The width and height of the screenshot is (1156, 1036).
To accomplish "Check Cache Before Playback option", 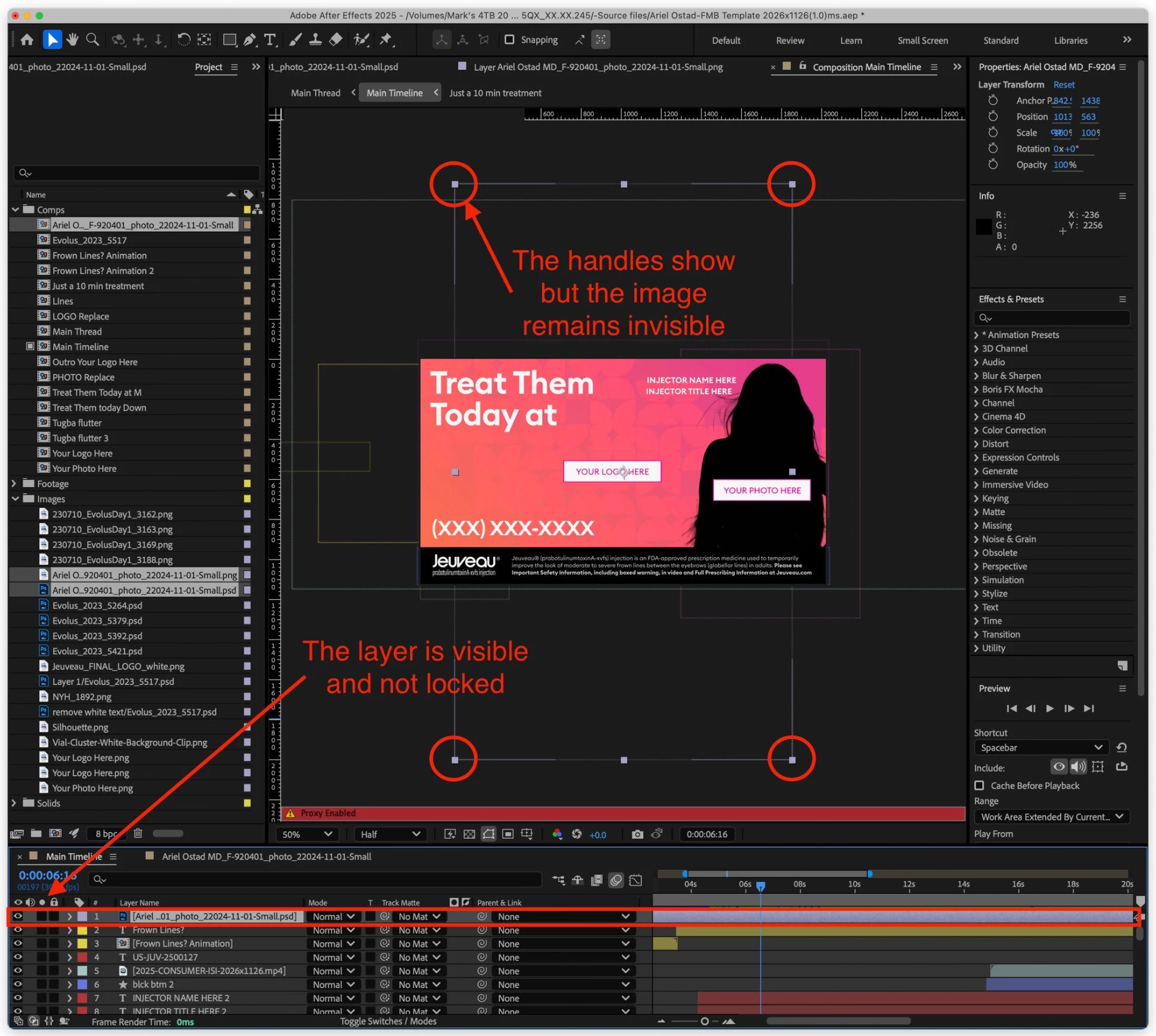I will pos(979,785).
